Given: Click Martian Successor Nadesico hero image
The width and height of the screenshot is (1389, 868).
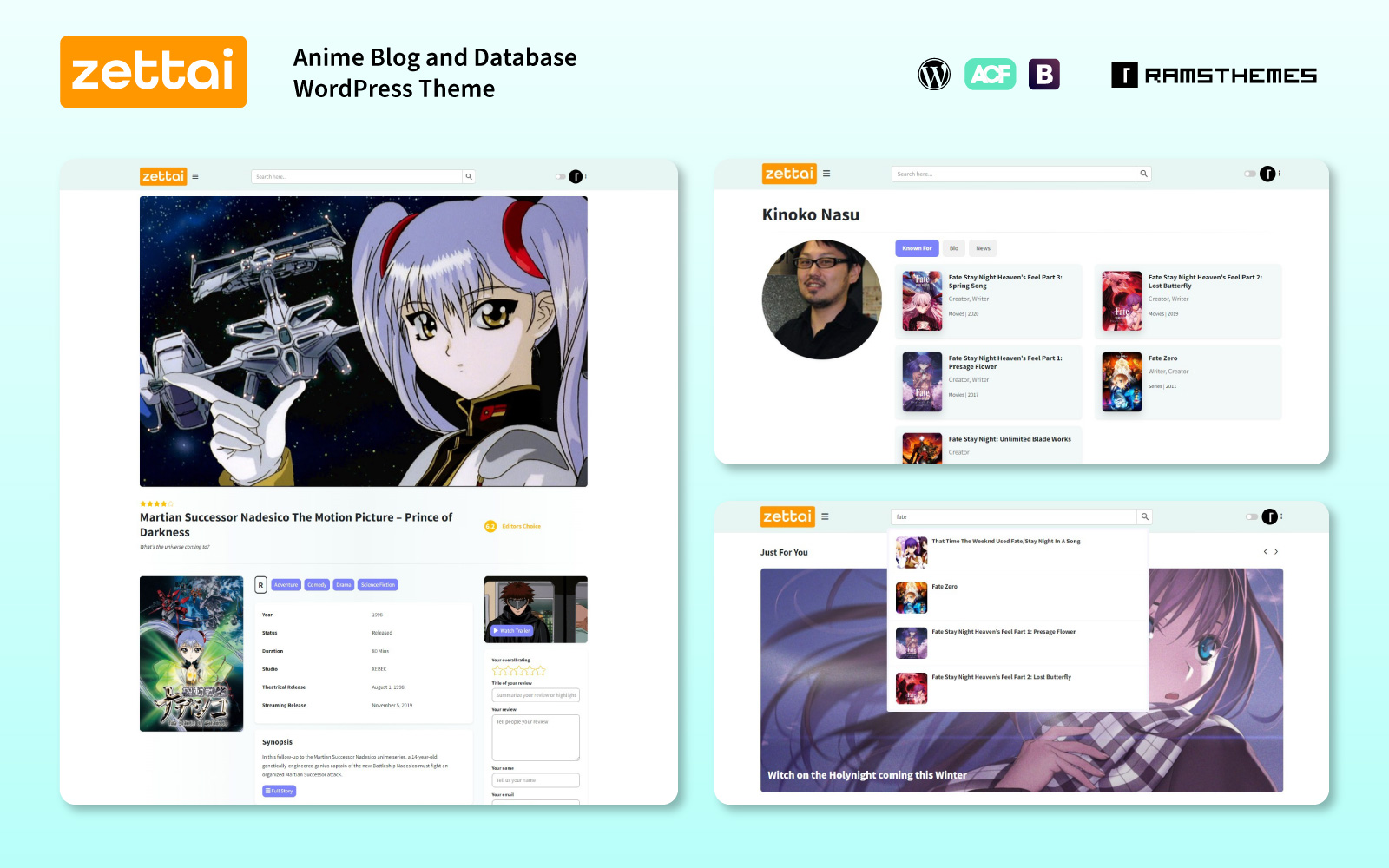Looking at the screenshot, I should [x=364, y=341].
